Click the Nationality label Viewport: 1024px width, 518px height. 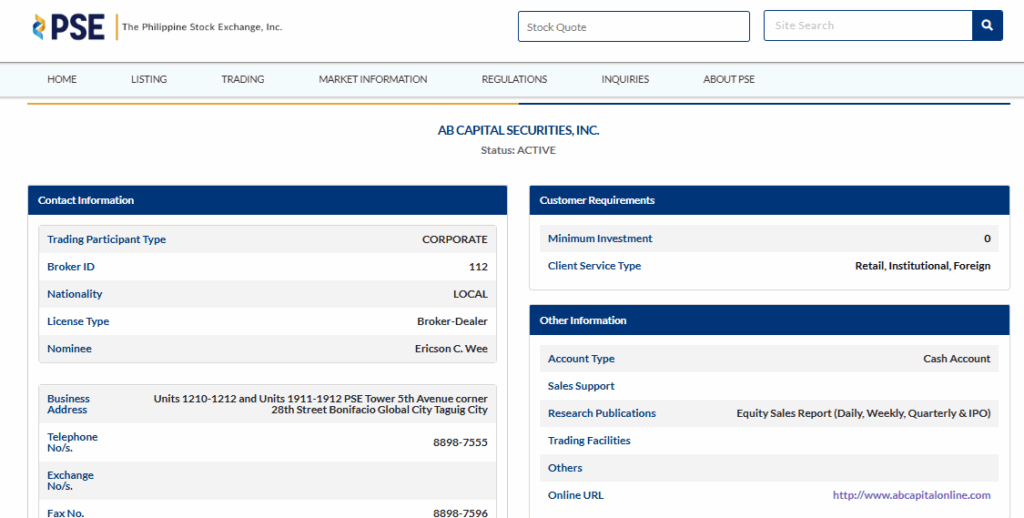tap(74, 294)
